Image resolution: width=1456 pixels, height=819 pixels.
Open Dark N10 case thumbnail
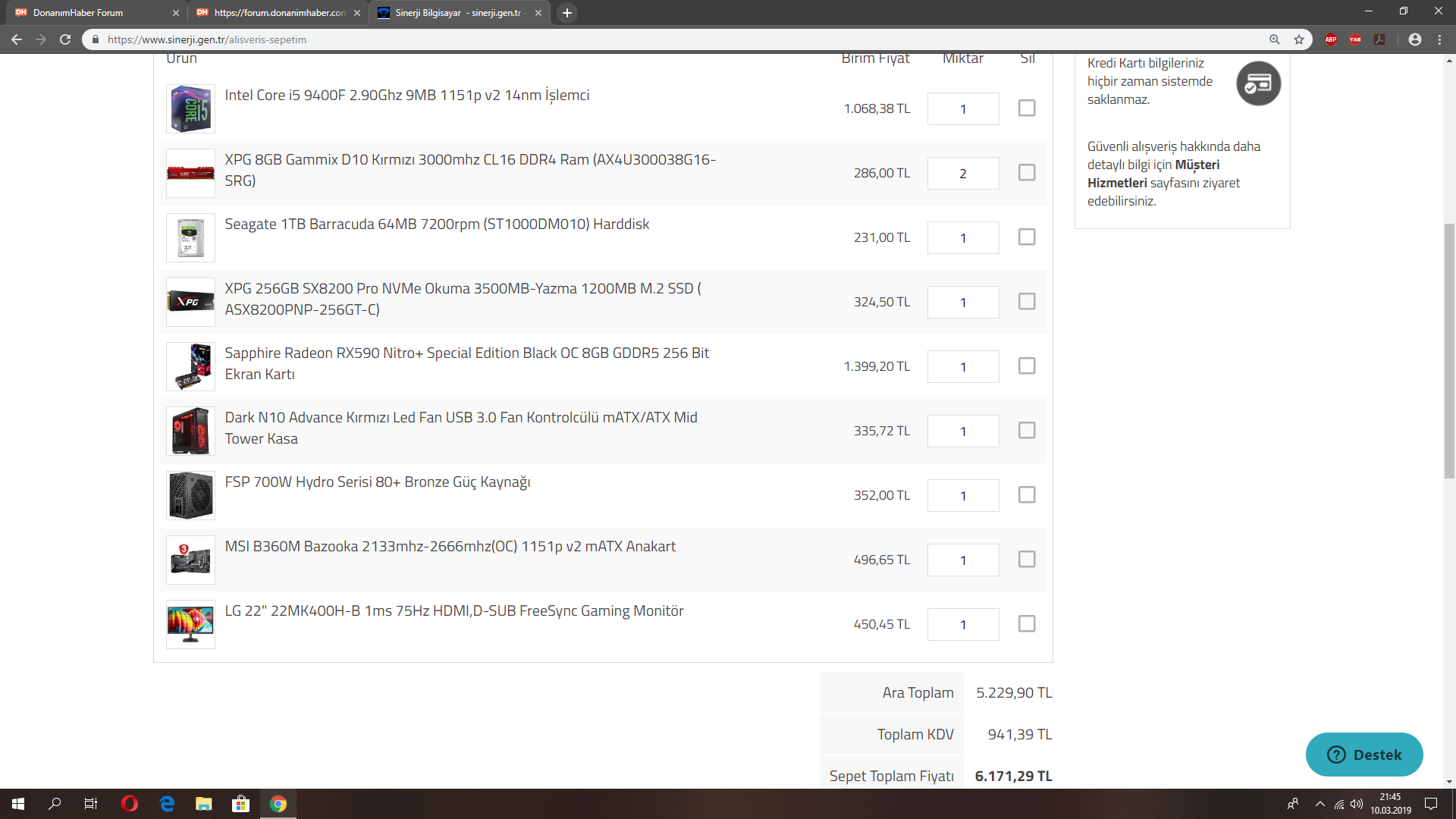click(x=190, y=431)
